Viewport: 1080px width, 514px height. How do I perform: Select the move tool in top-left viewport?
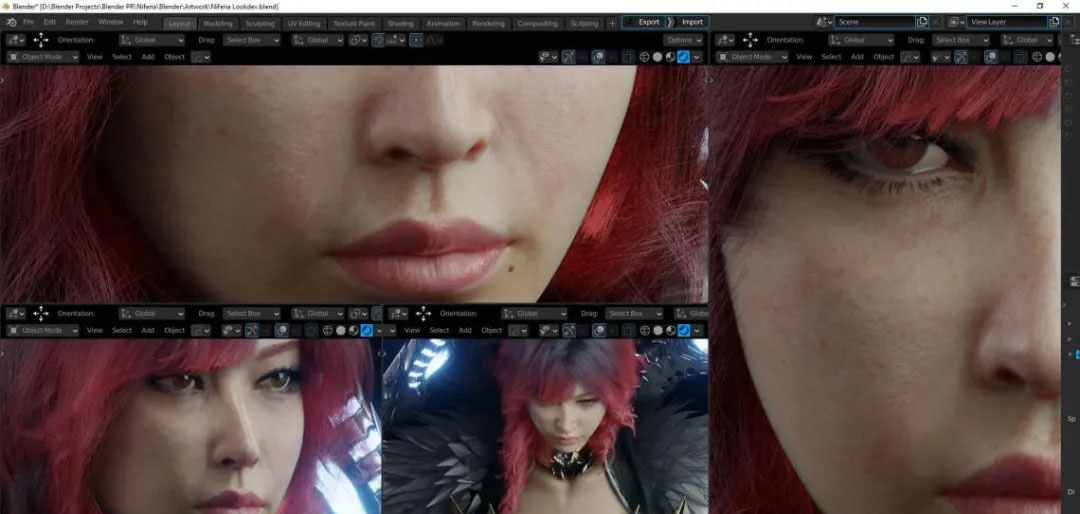[x=41, y=40]
